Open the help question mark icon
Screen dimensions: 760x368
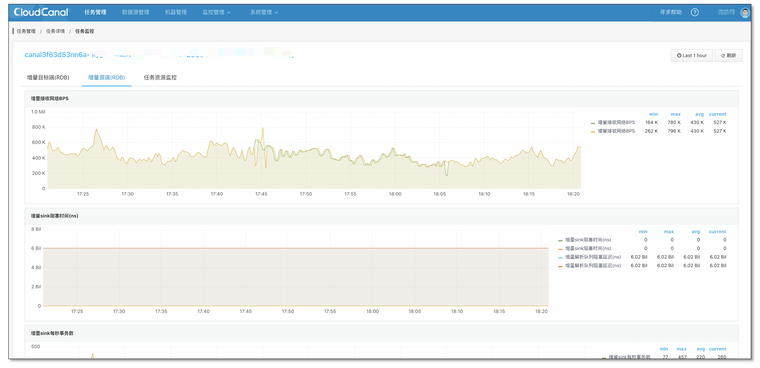[695, 12]
